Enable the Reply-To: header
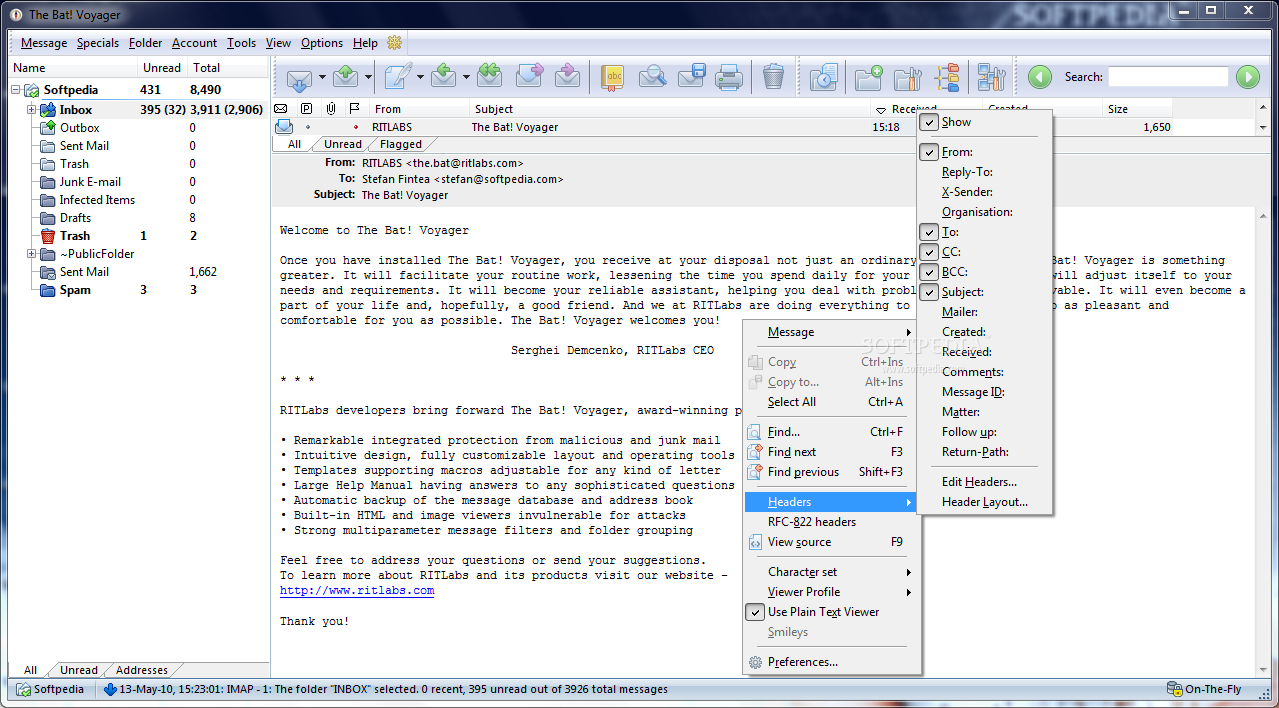1279x708 pixels. [967, 172]
